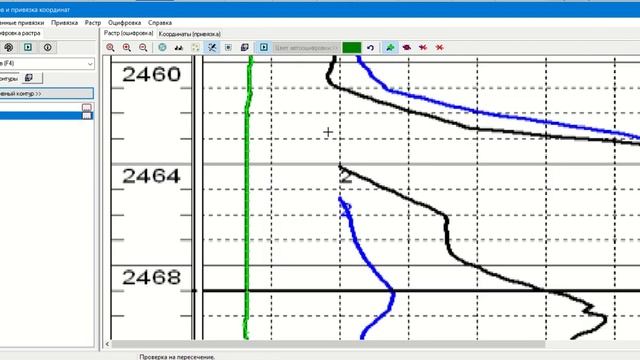Click the color swatch of the unselected contour row
The image size is (640, 360).
pos(87,107)
